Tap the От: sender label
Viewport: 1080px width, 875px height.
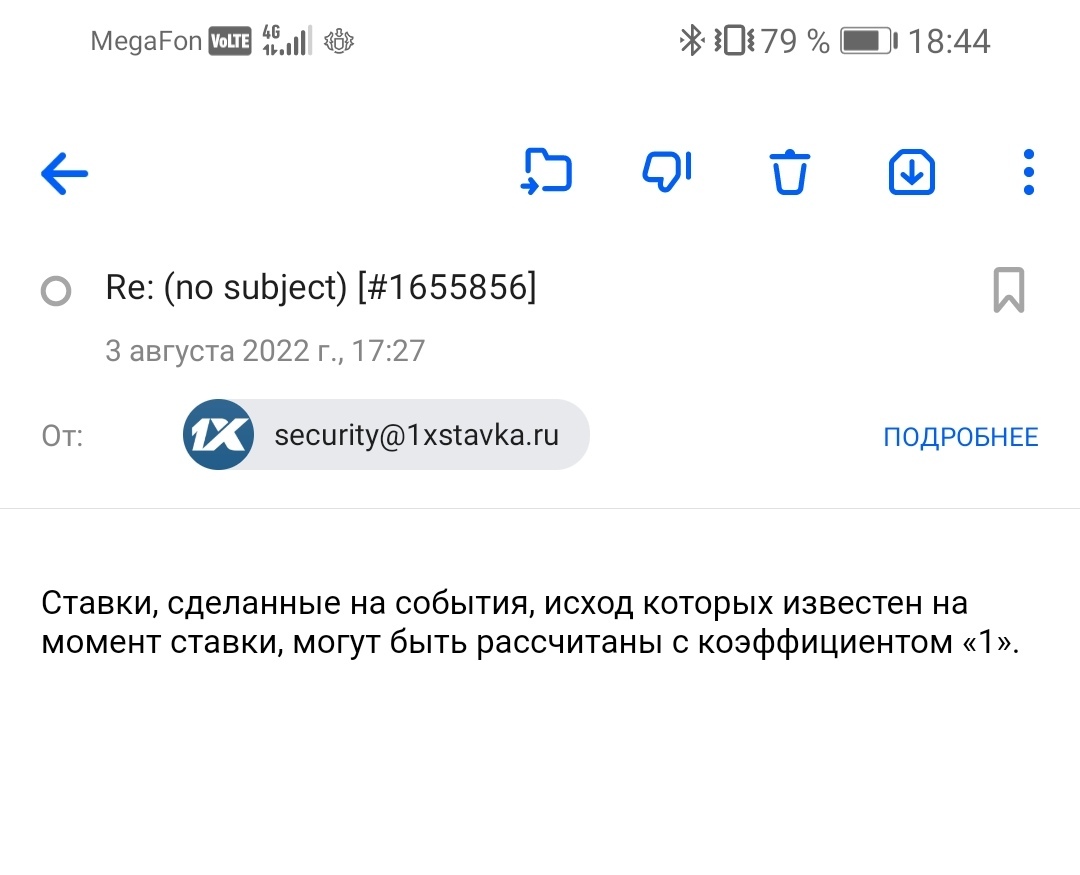(62, 436)
